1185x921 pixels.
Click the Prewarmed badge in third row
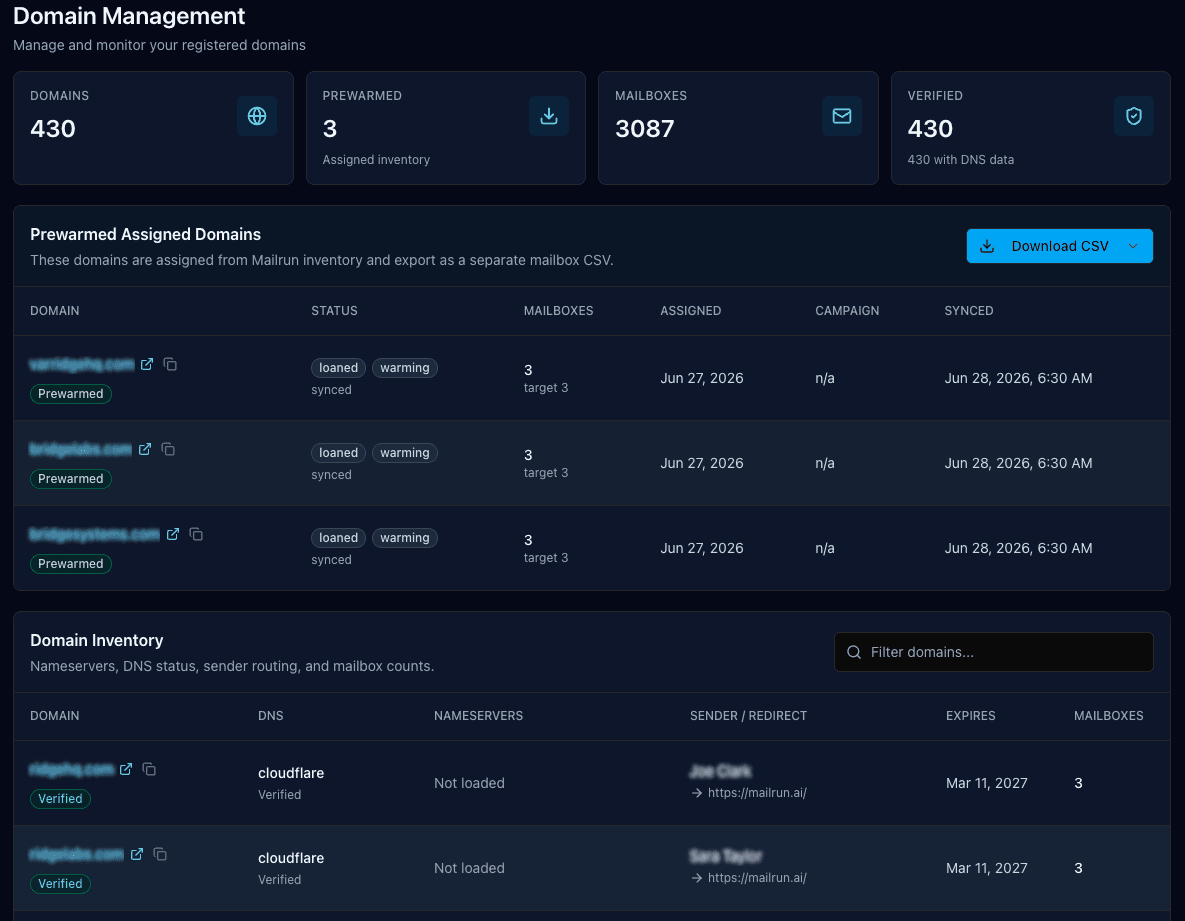coord(71,564)
